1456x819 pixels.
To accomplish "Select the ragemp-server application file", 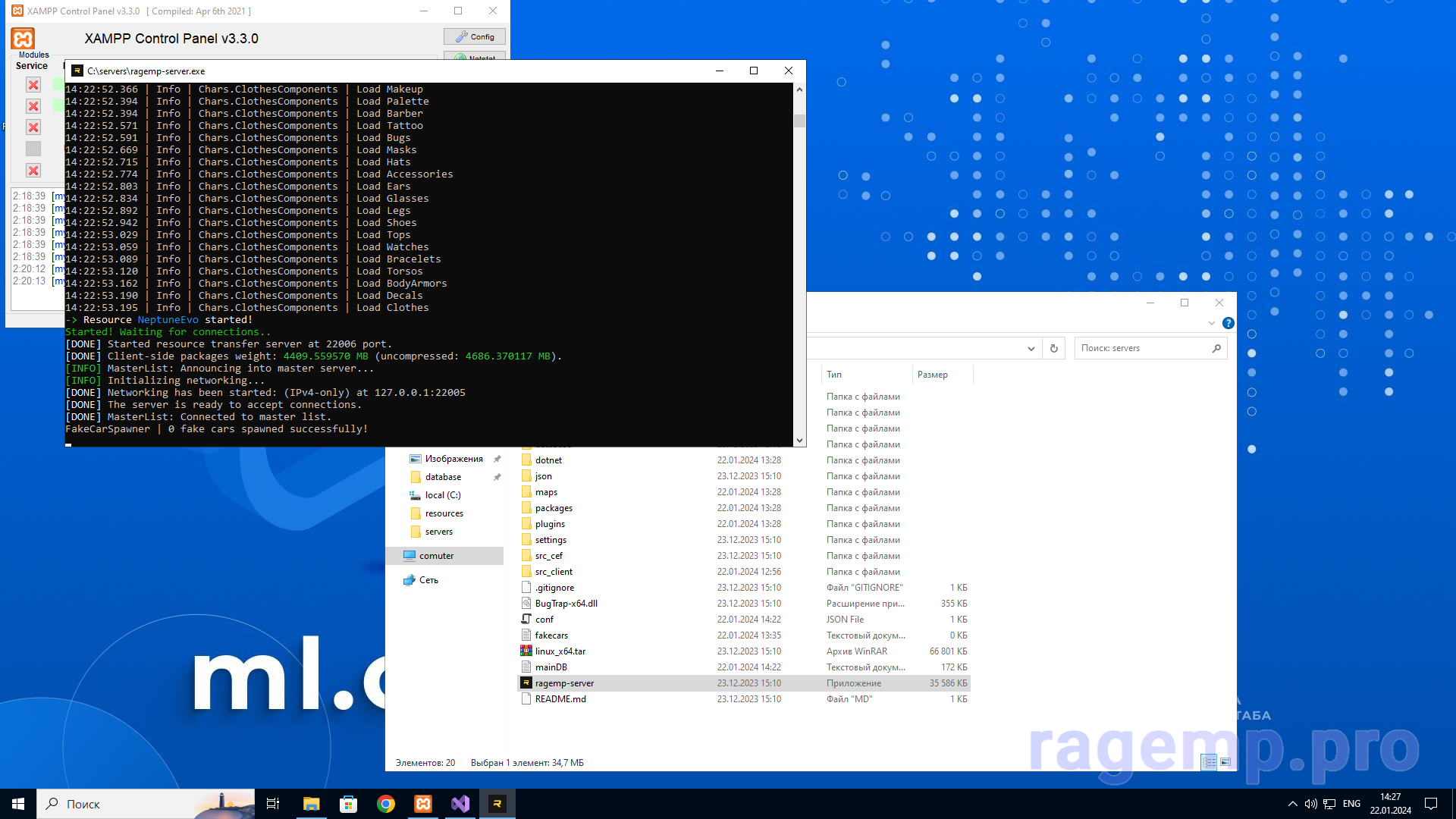I will pyautogui.click(x=564, y=683).
